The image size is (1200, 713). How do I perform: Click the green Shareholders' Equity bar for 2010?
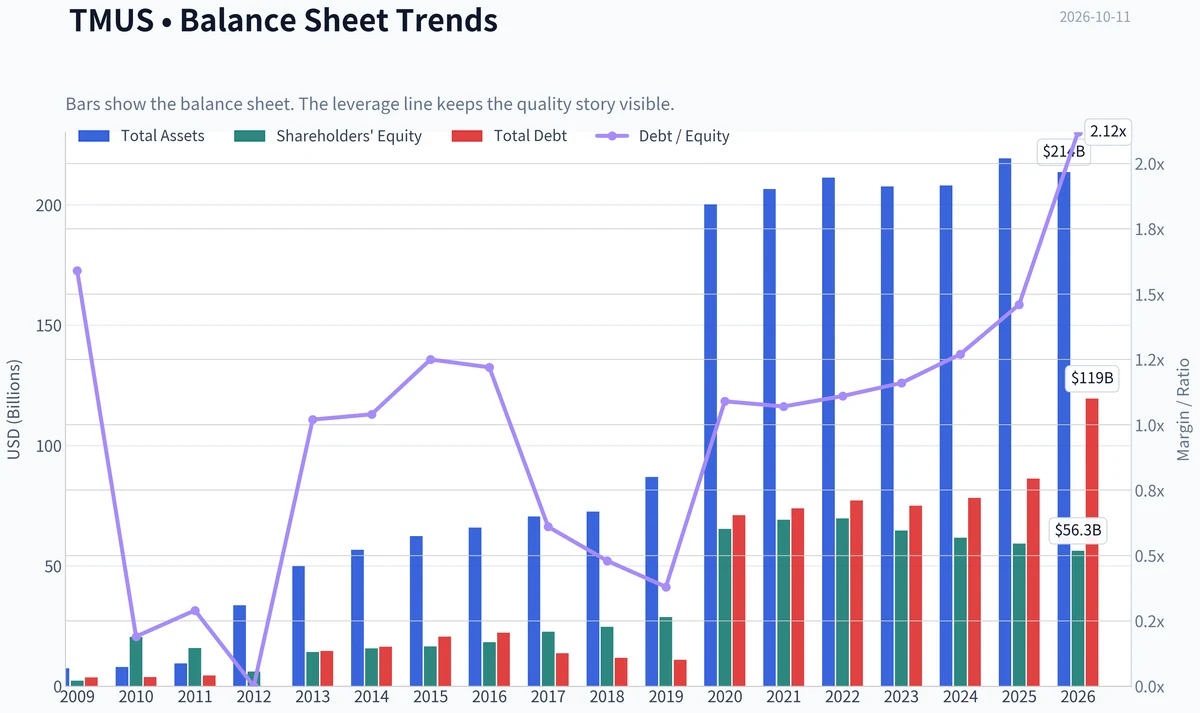136,661
